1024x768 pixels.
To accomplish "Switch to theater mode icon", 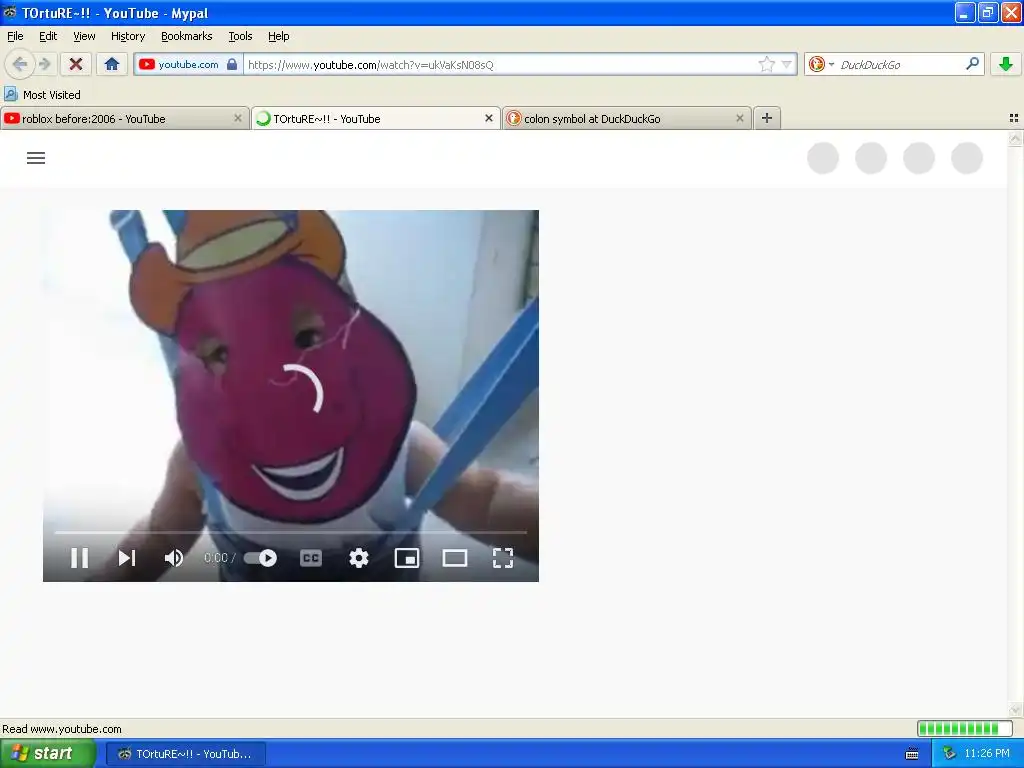I will pos(455,558).
